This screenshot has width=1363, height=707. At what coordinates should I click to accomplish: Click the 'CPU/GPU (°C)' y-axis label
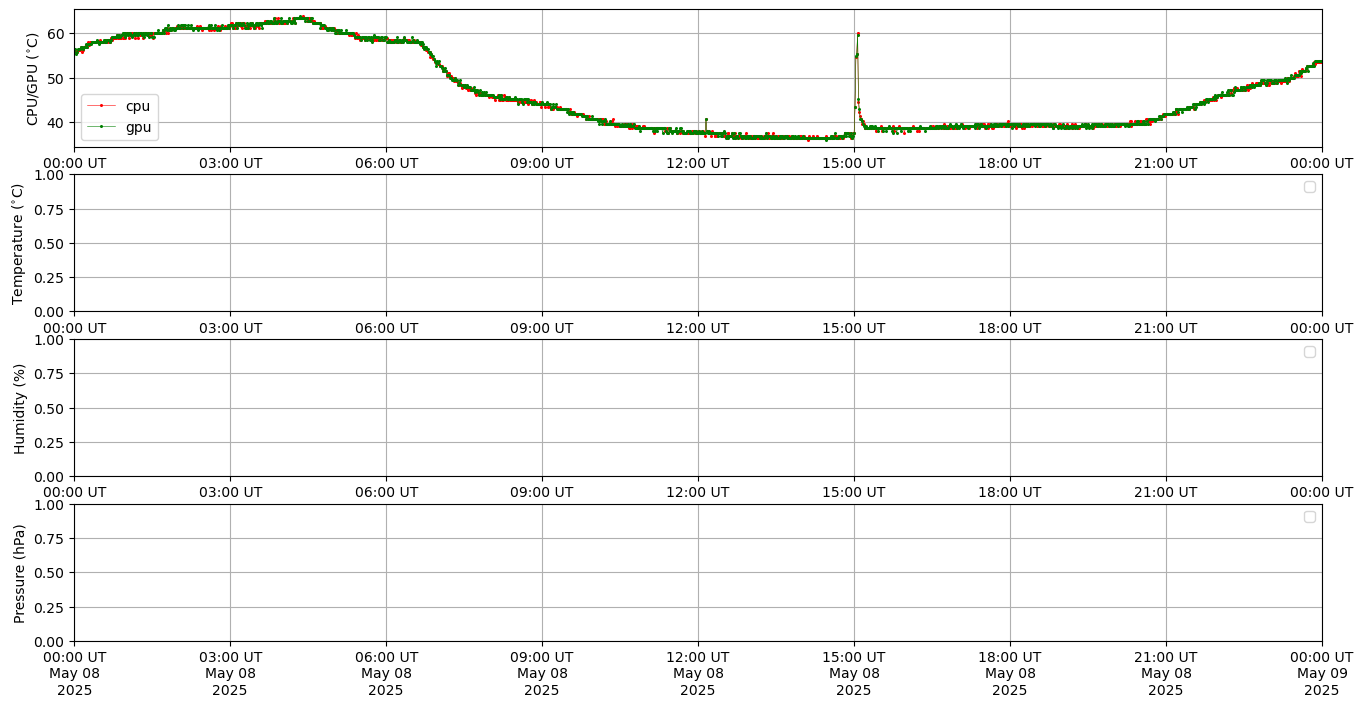coord(32,78)
